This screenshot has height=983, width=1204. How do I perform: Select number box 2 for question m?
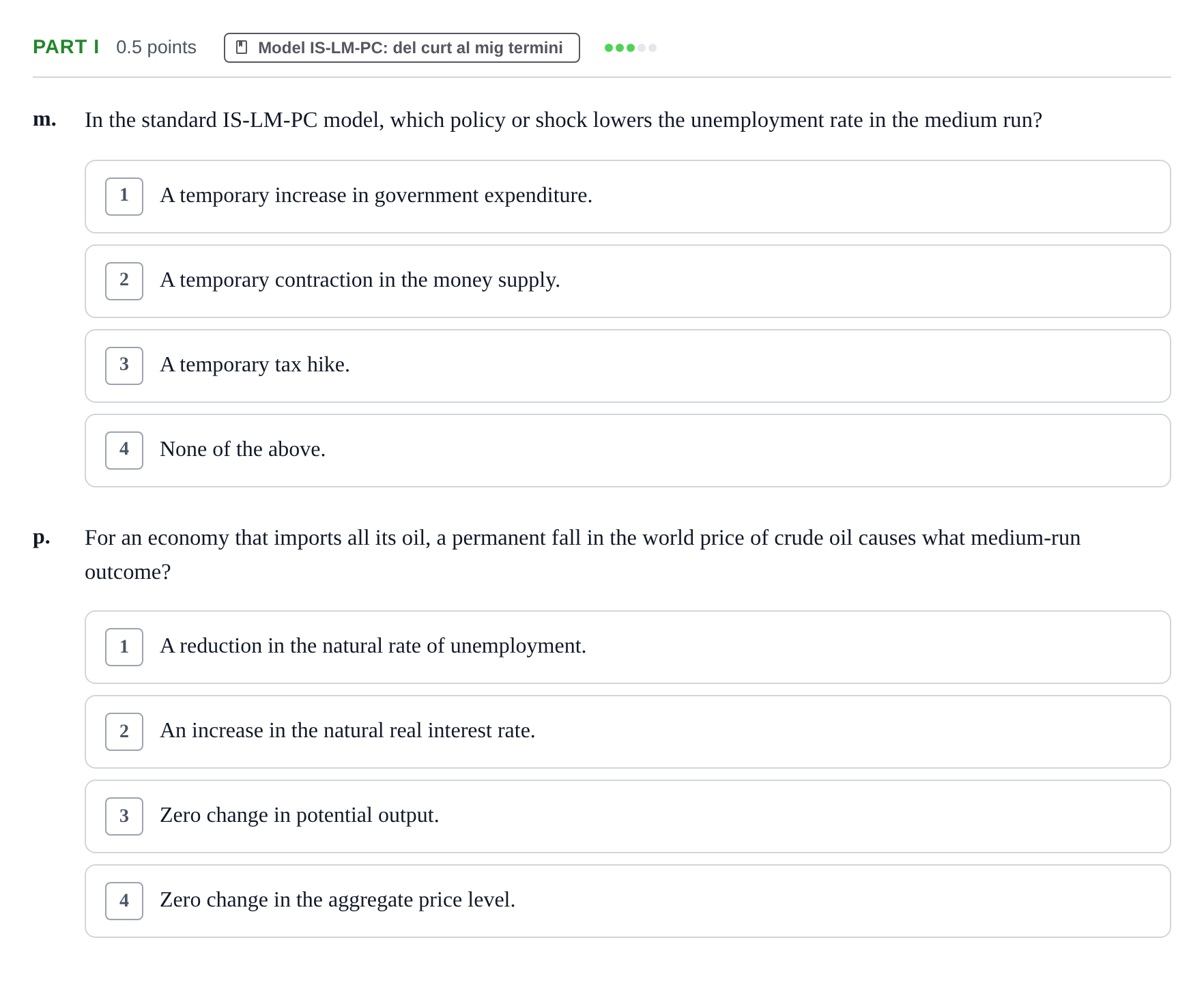[x=124, y=281]
